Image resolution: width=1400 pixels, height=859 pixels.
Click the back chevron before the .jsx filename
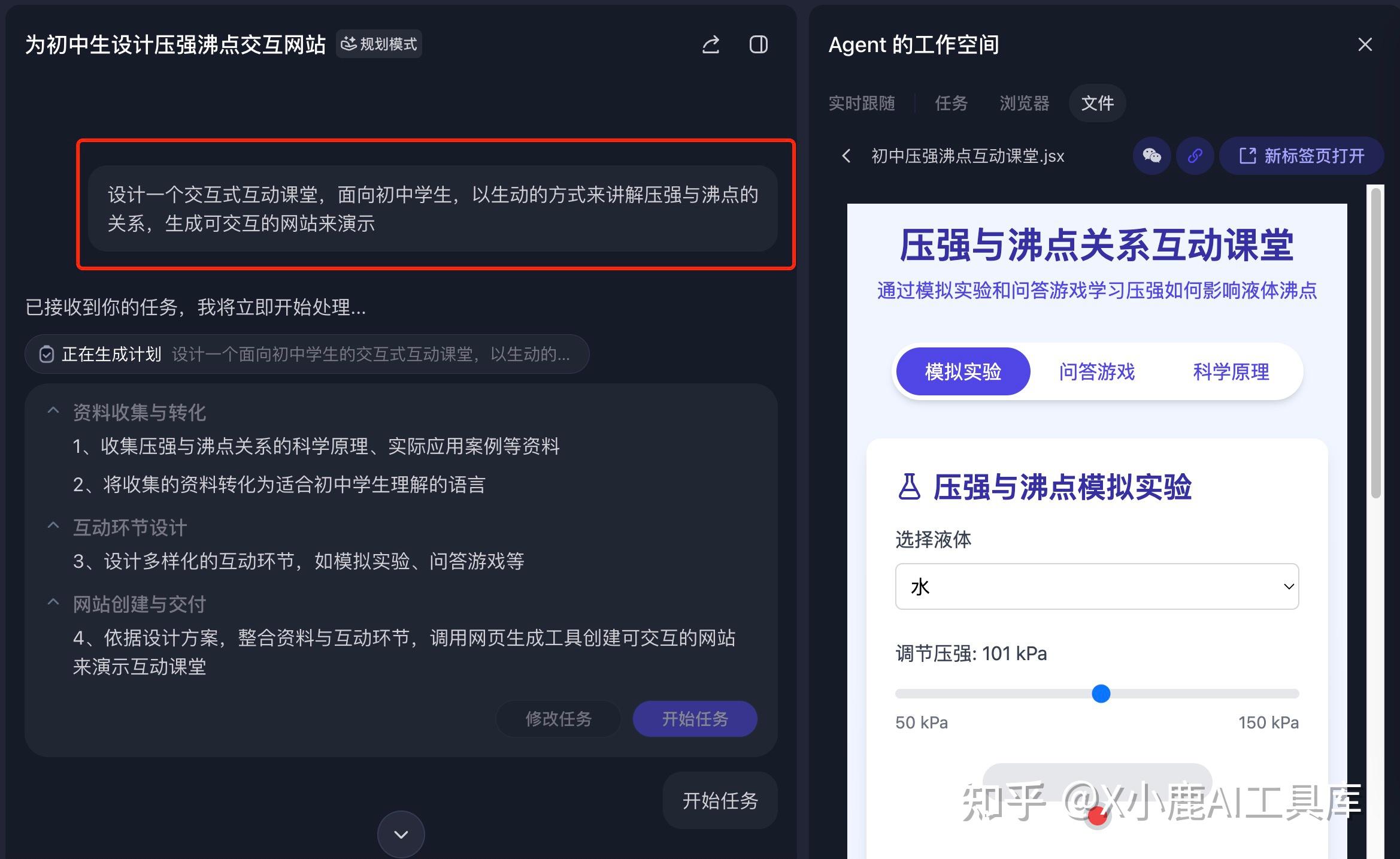(847, 156)
